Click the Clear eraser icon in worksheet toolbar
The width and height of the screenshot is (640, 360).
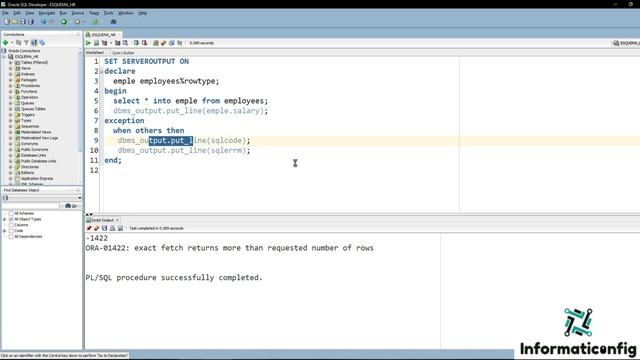pyautogui.click(x=164, y=43)
